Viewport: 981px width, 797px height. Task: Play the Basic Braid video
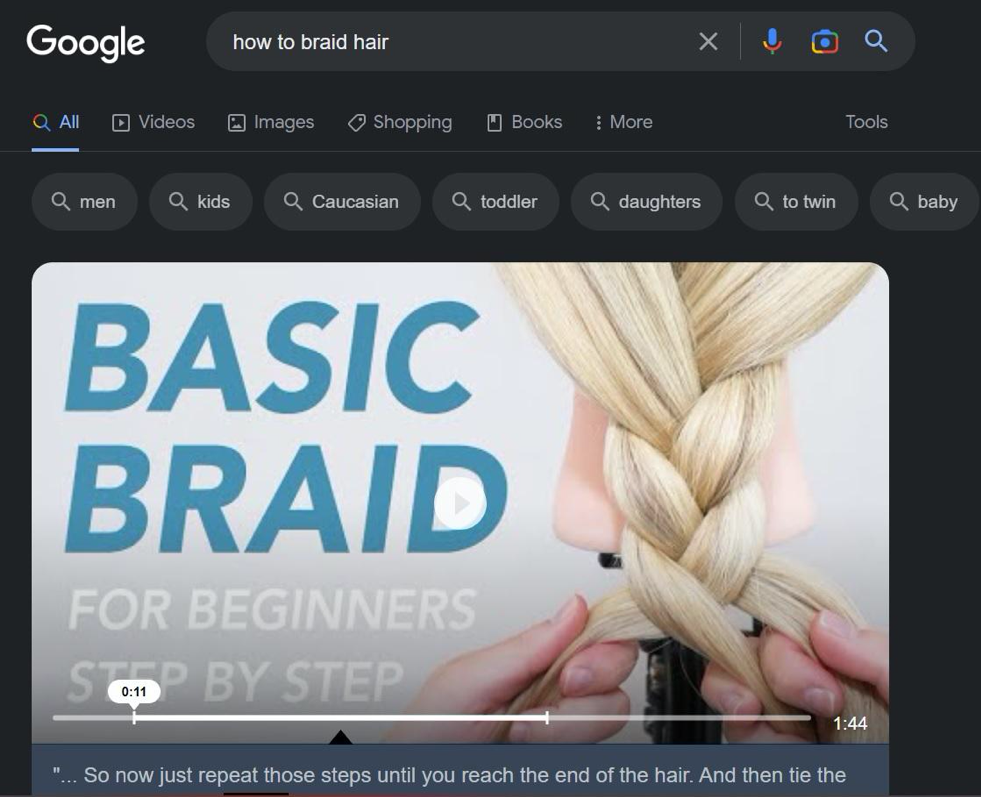[x=460, y=503]
